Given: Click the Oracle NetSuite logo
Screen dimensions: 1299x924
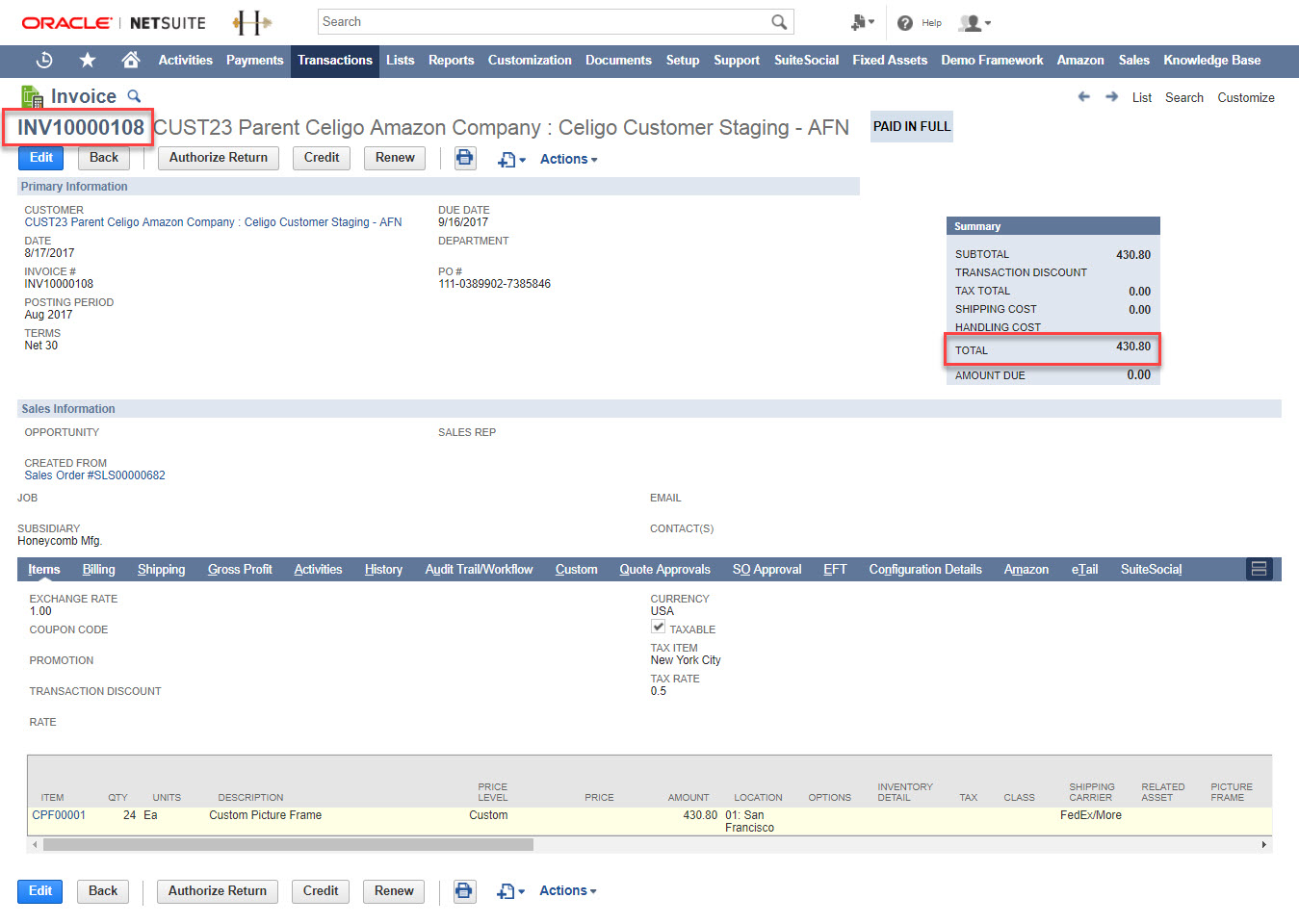Looking at the screenshot, I should pyautogui.click(x=114, y=22).
